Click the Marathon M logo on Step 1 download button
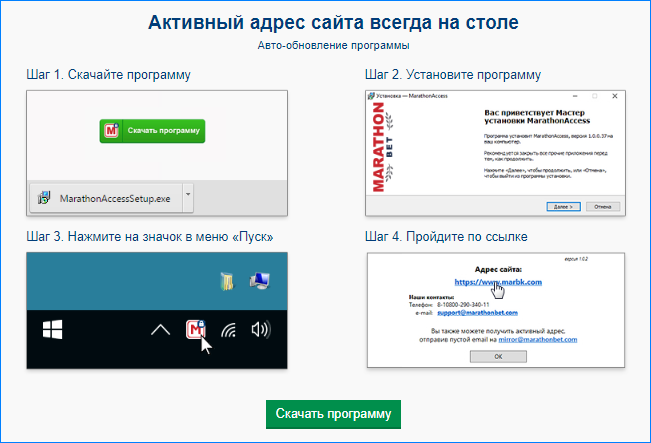 click(111, 131)
